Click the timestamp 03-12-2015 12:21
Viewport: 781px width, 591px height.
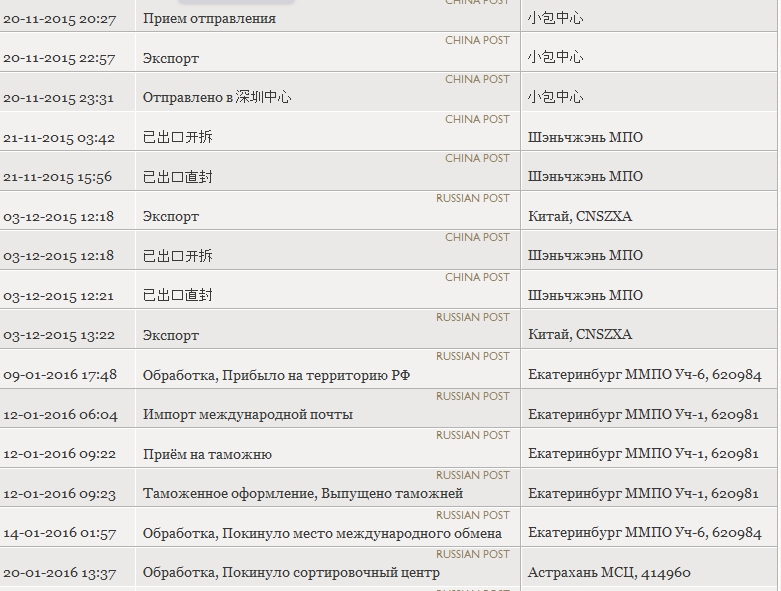point(58,296)
